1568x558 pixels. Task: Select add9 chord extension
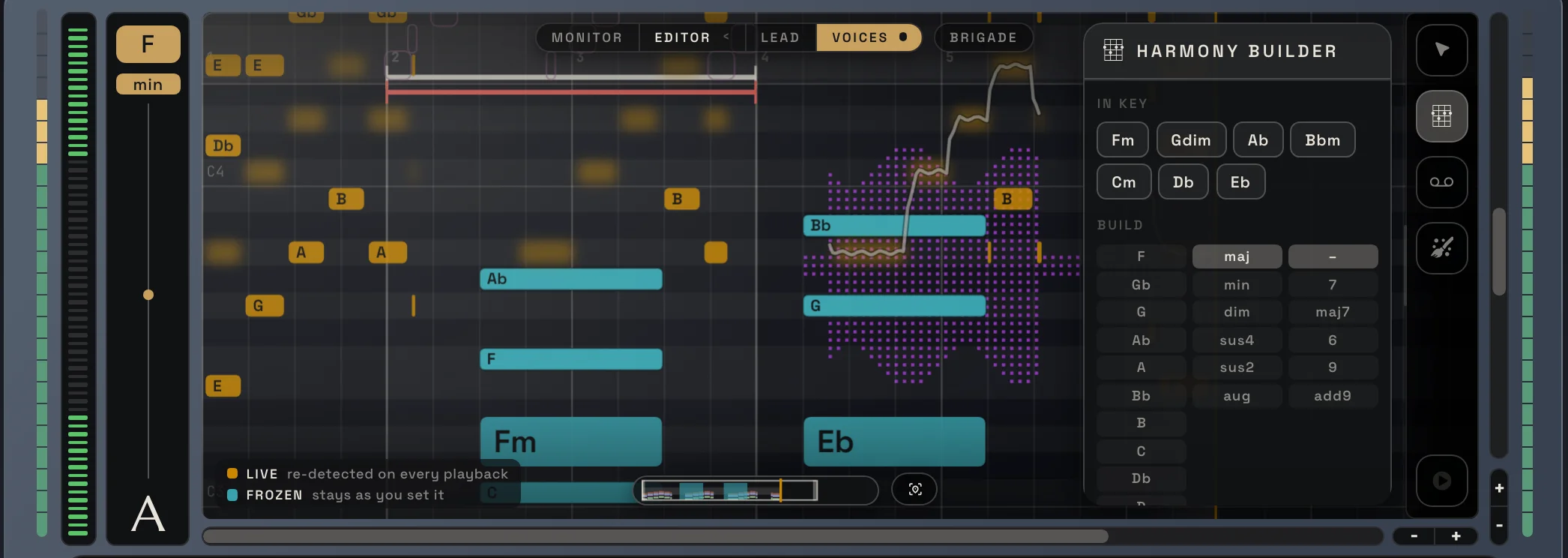pos(1333,396)
